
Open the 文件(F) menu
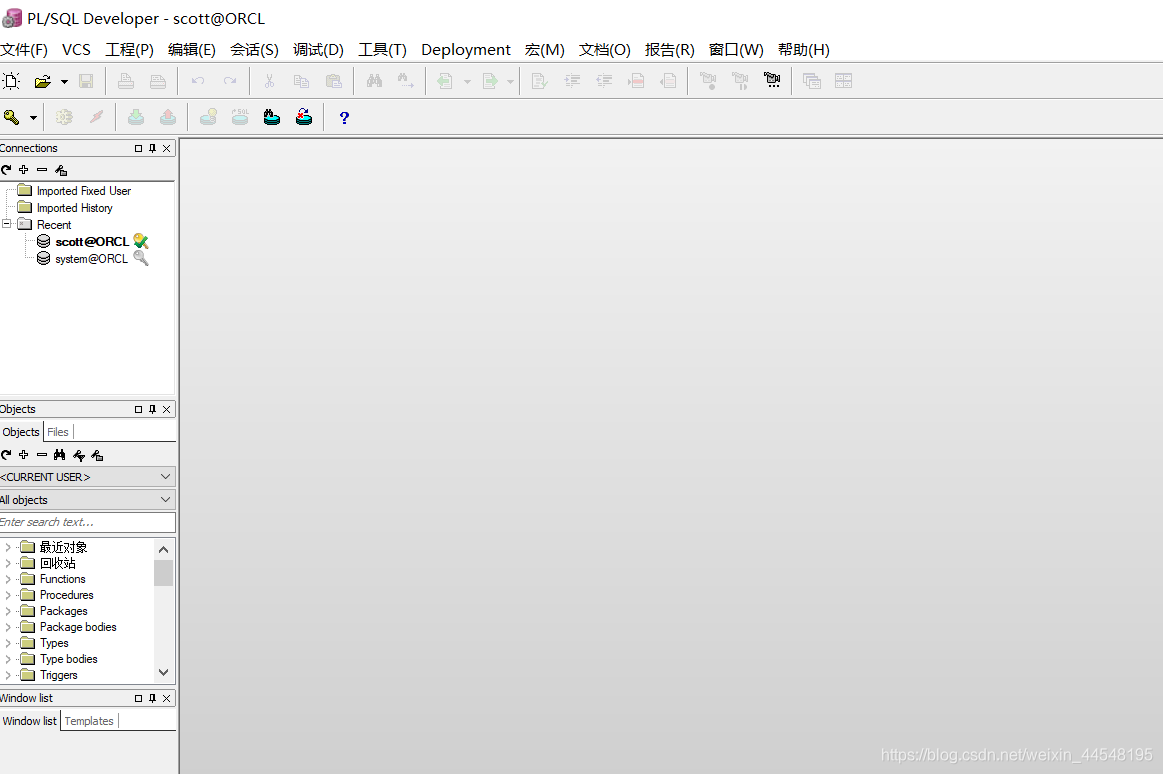(24, 50)
